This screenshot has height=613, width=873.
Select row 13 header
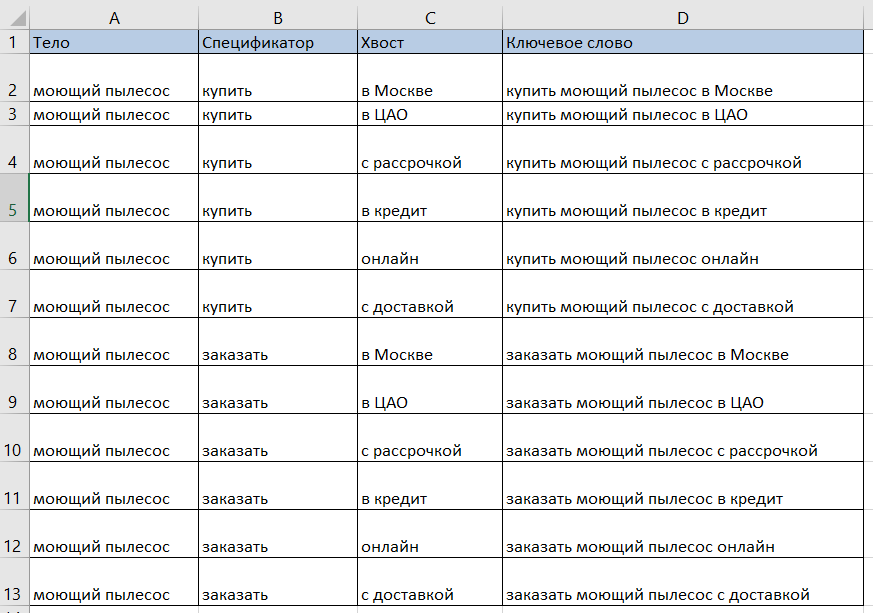(14, 582)
